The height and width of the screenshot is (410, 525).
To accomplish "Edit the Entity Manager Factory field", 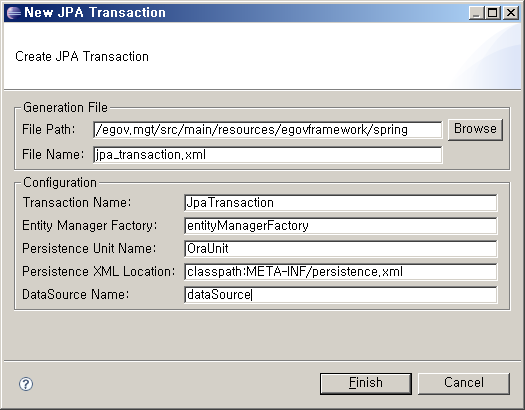I will (x=341, y=226).
